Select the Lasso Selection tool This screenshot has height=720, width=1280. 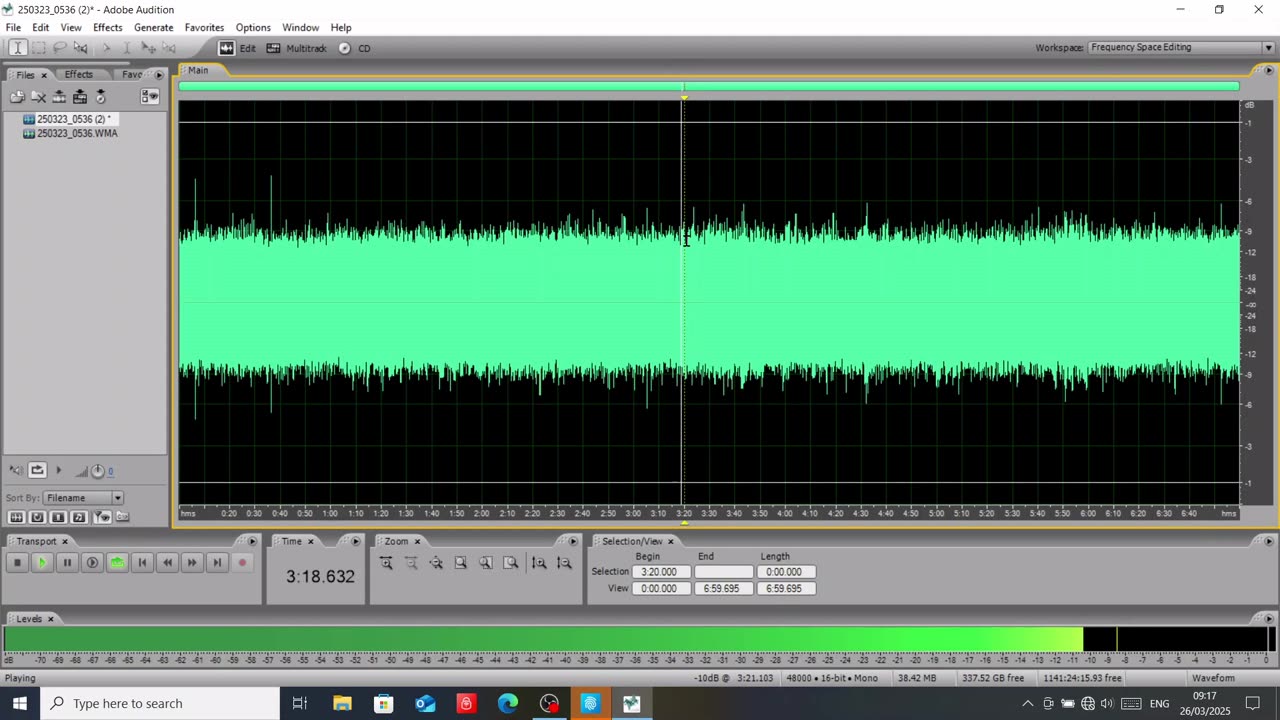click(59, 48)
